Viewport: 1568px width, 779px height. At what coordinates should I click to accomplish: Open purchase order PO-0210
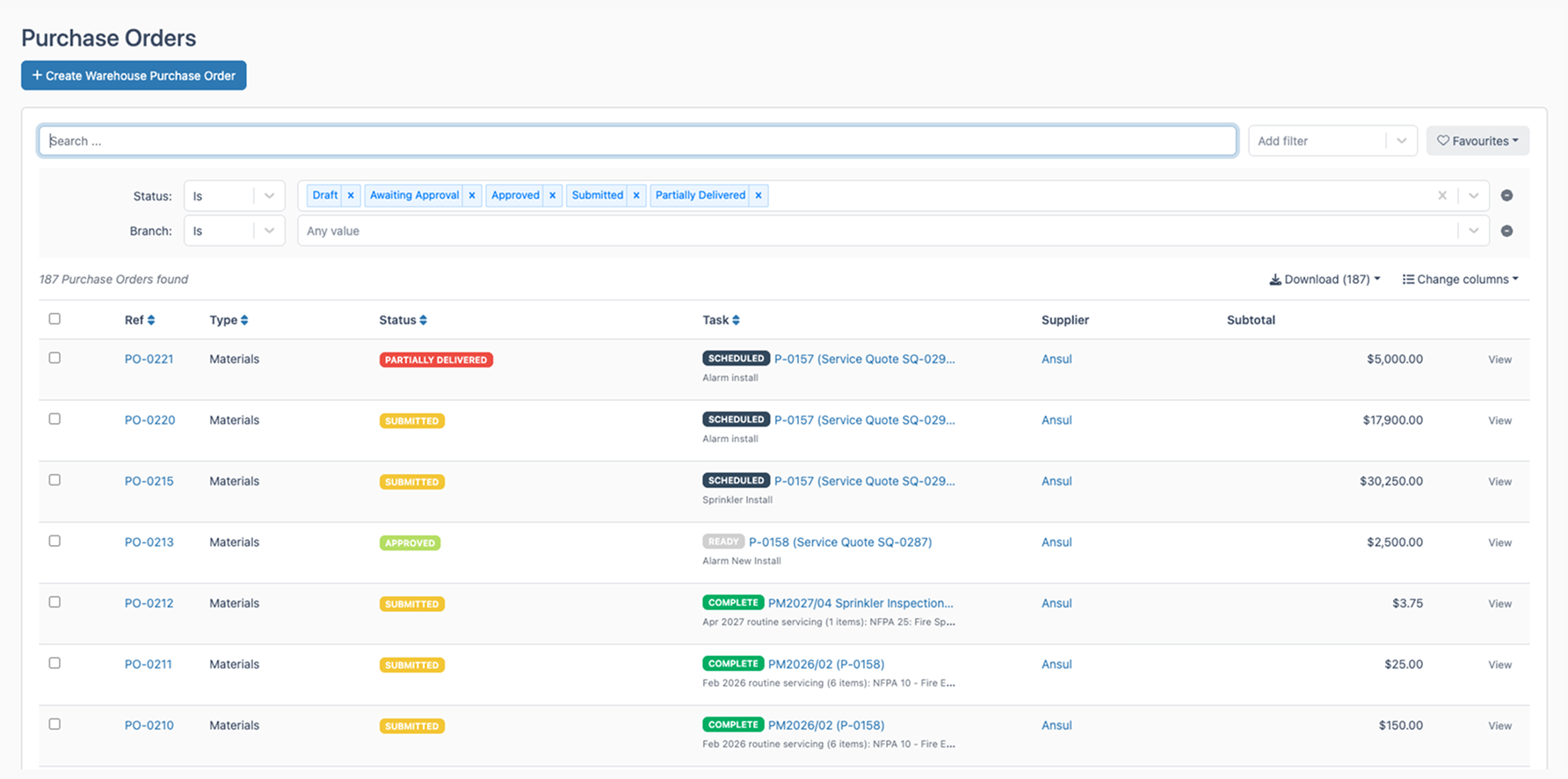pyautogui.click(x=149, y=725)
